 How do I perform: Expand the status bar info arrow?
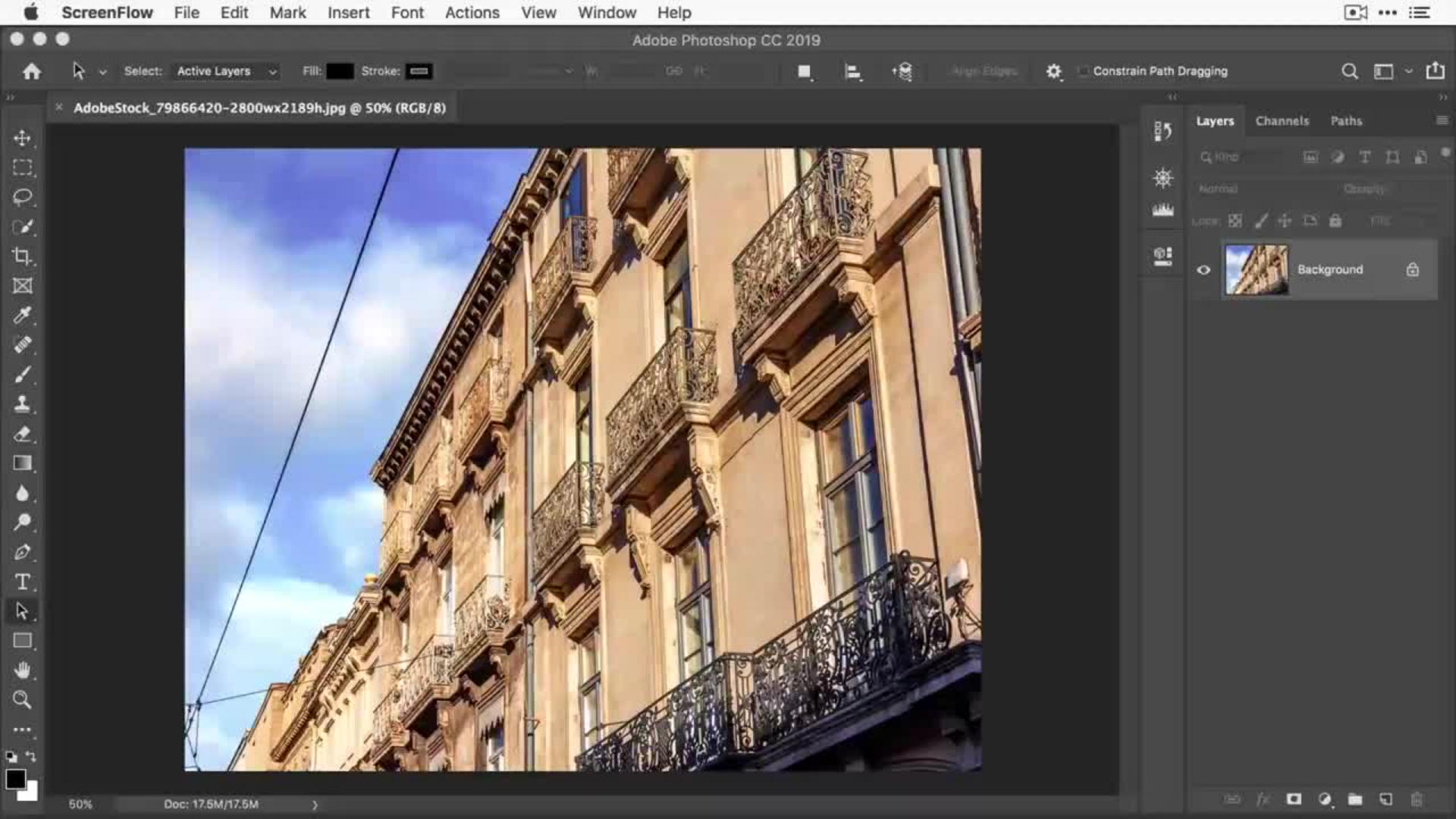click(315, 805)
